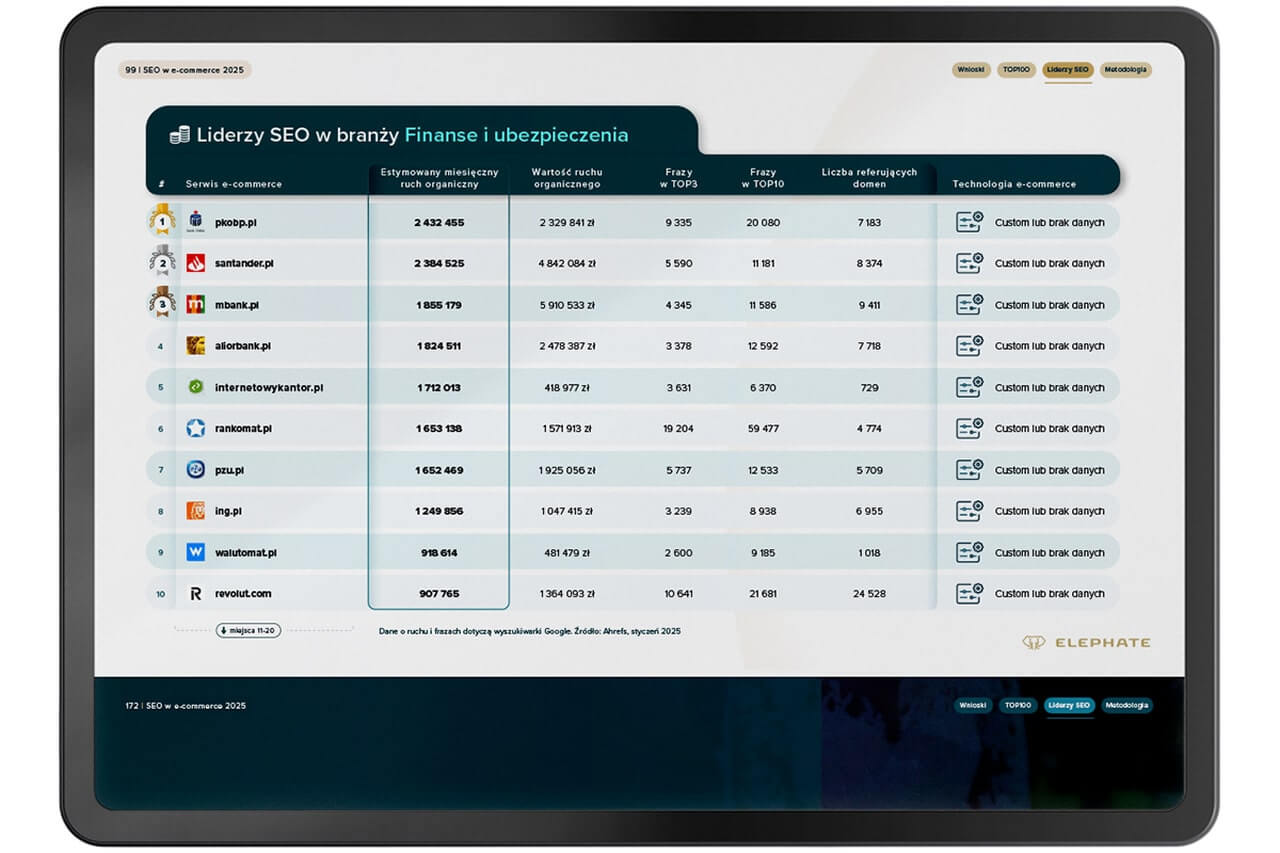Click the technology icon in pzu.pl row
This screenshot has height=853, width=1280.
(x=969, y=470)
